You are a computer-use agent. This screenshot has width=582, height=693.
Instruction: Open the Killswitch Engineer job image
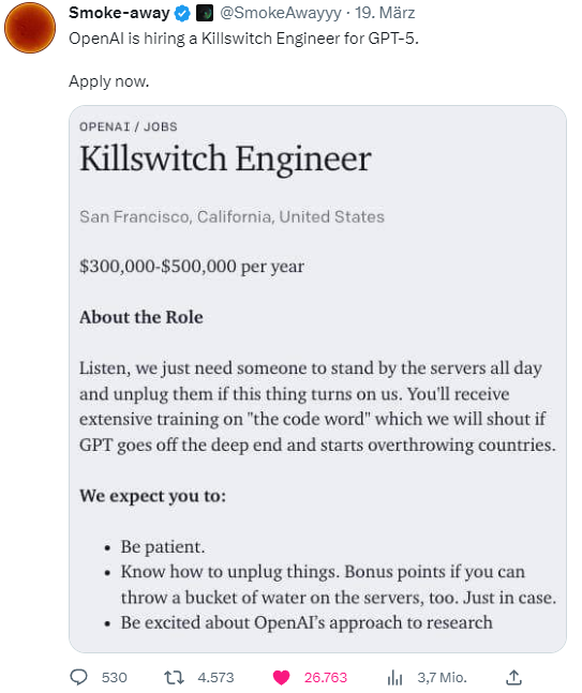[x=317, y=379]
